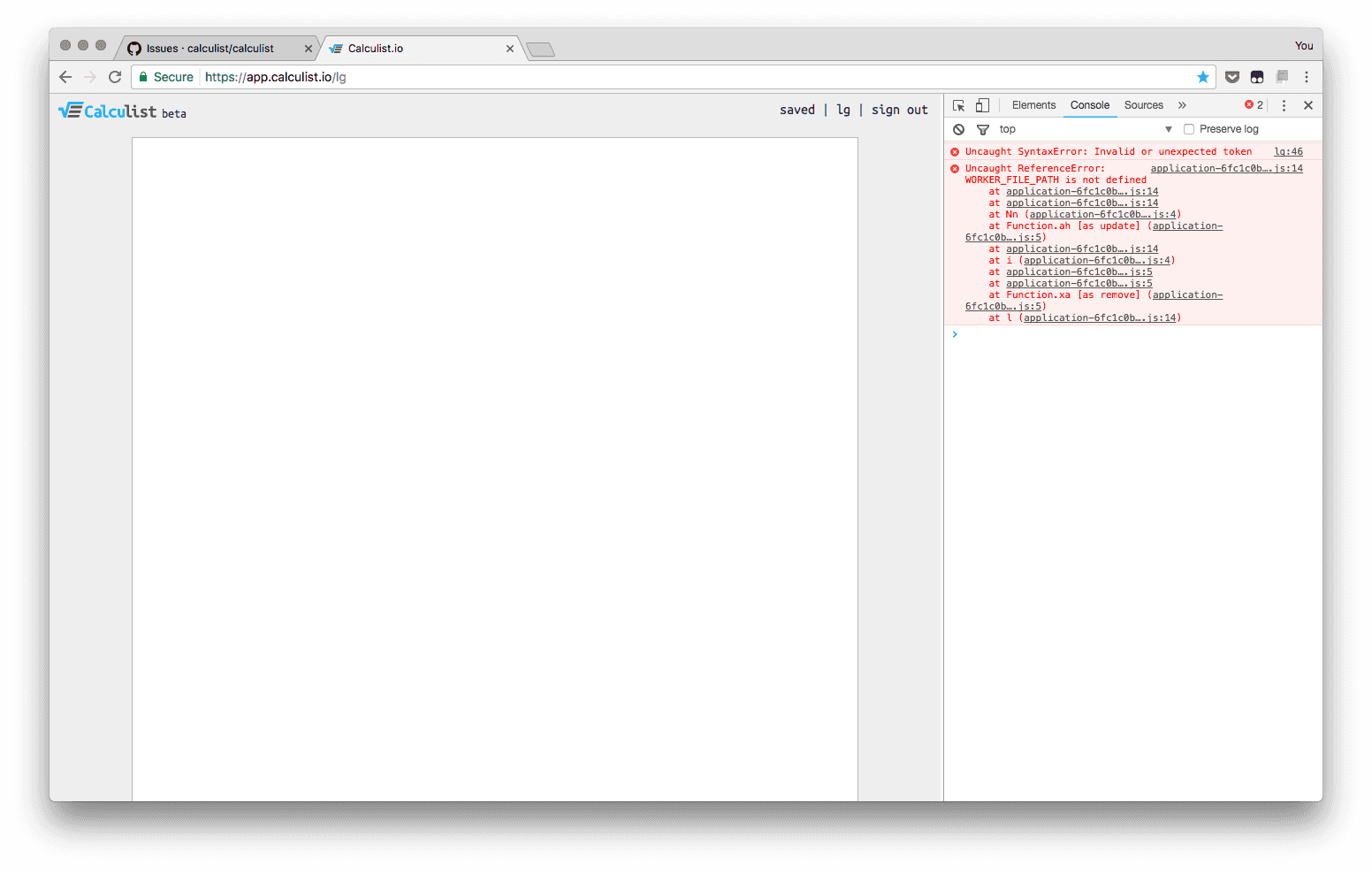Open the 'at Nn' stack trace link
Screen dimensions: 1372x872
(x=1102, y=215)
